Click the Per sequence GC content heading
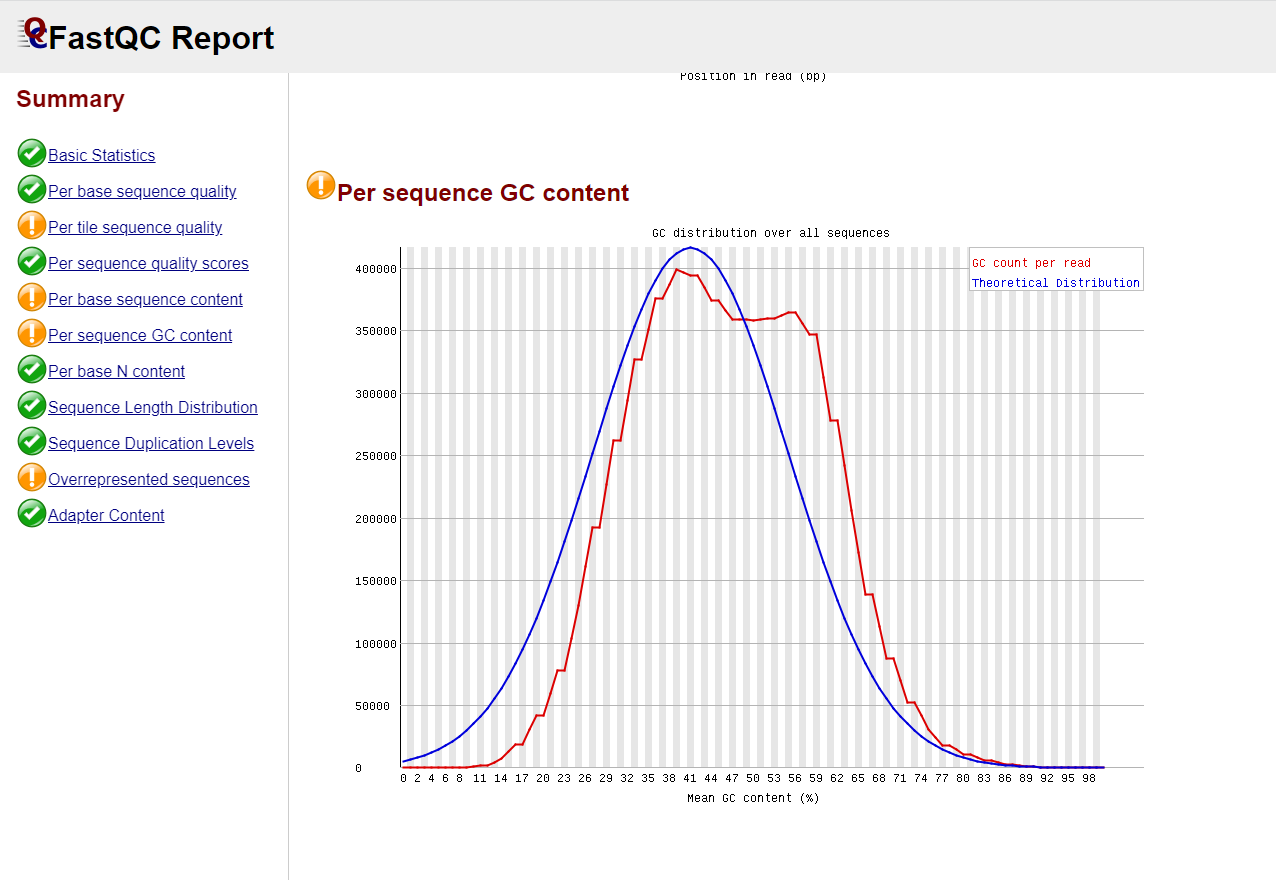Screen dimensions: 1276x880 coord(483,193)
